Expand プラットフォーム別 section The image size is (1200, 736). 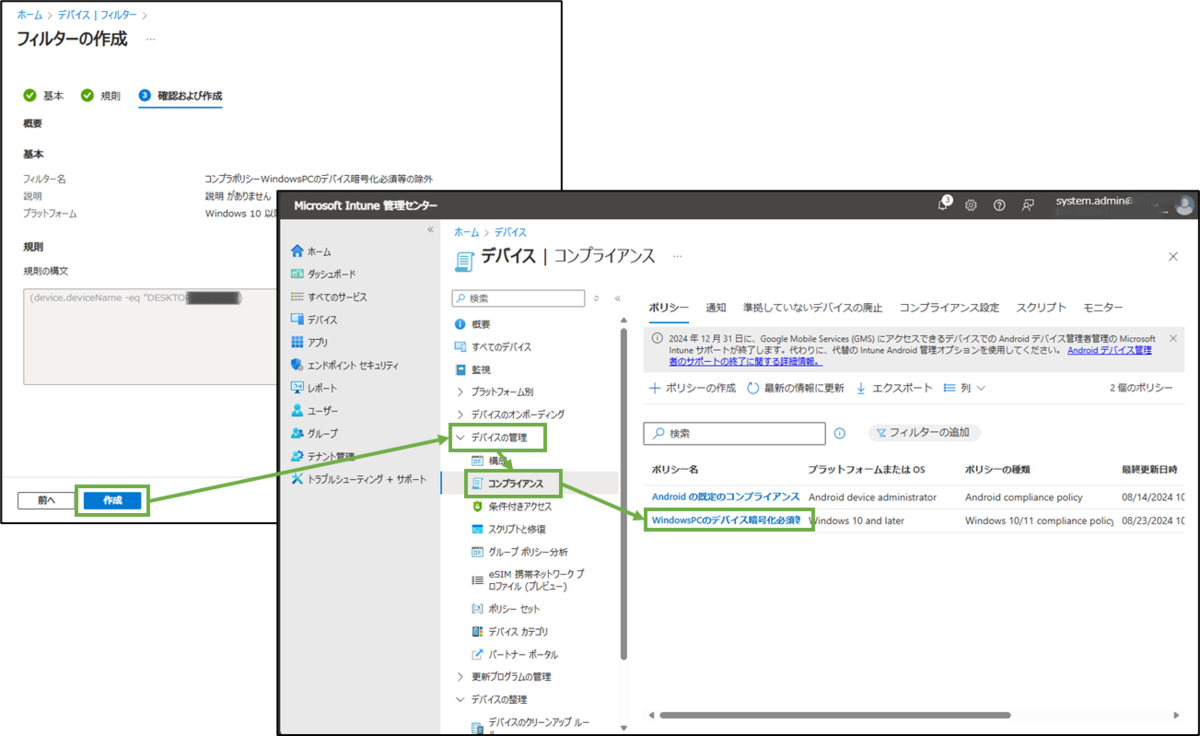(494, 392)
